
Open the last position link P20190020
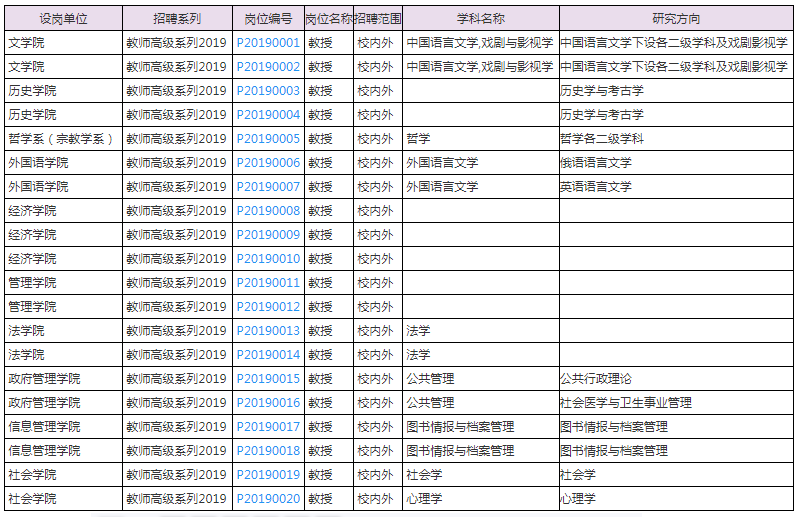268,499
